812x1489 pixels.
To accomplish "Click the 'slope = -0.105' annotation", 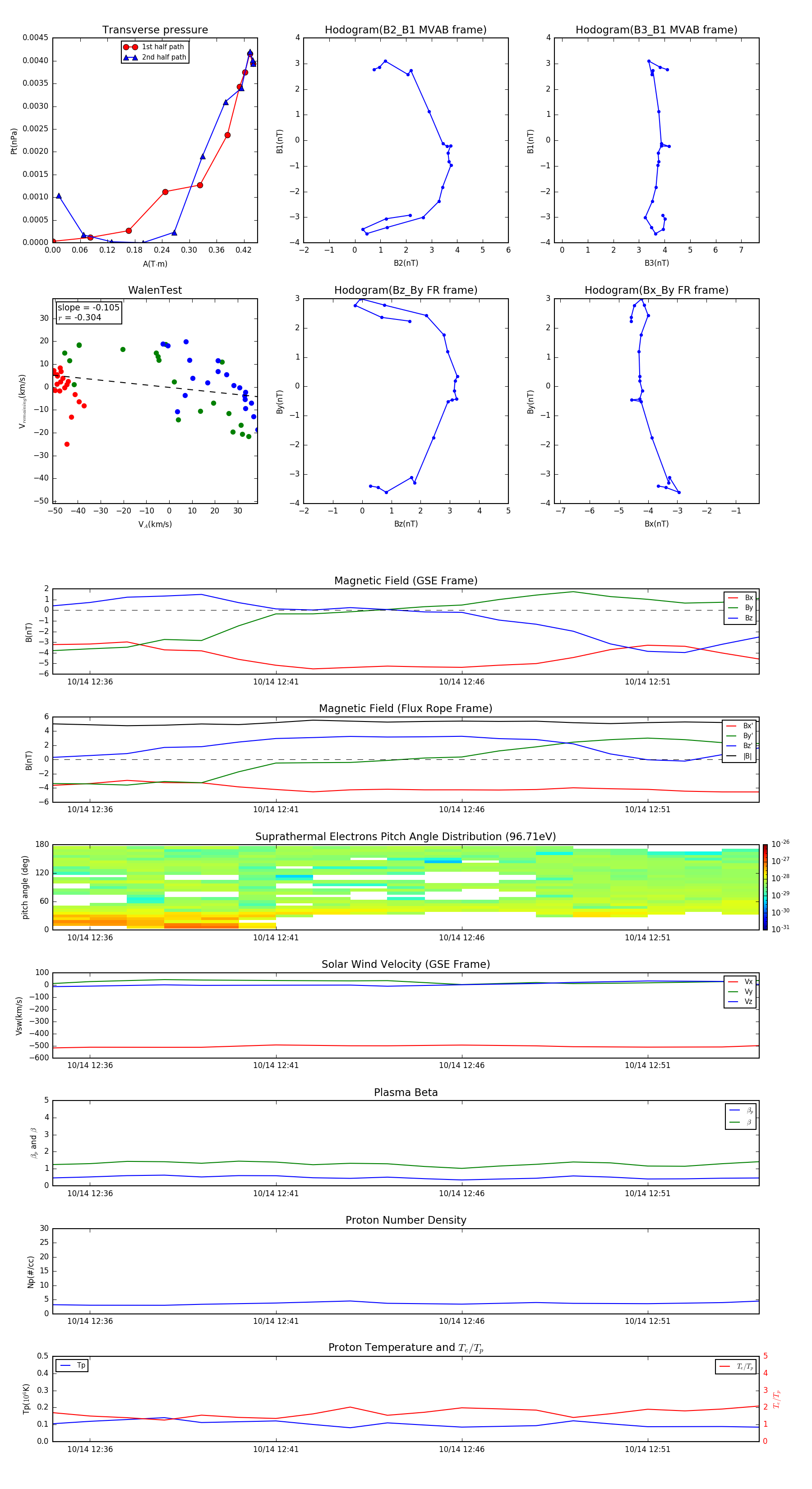I will 88,308.
